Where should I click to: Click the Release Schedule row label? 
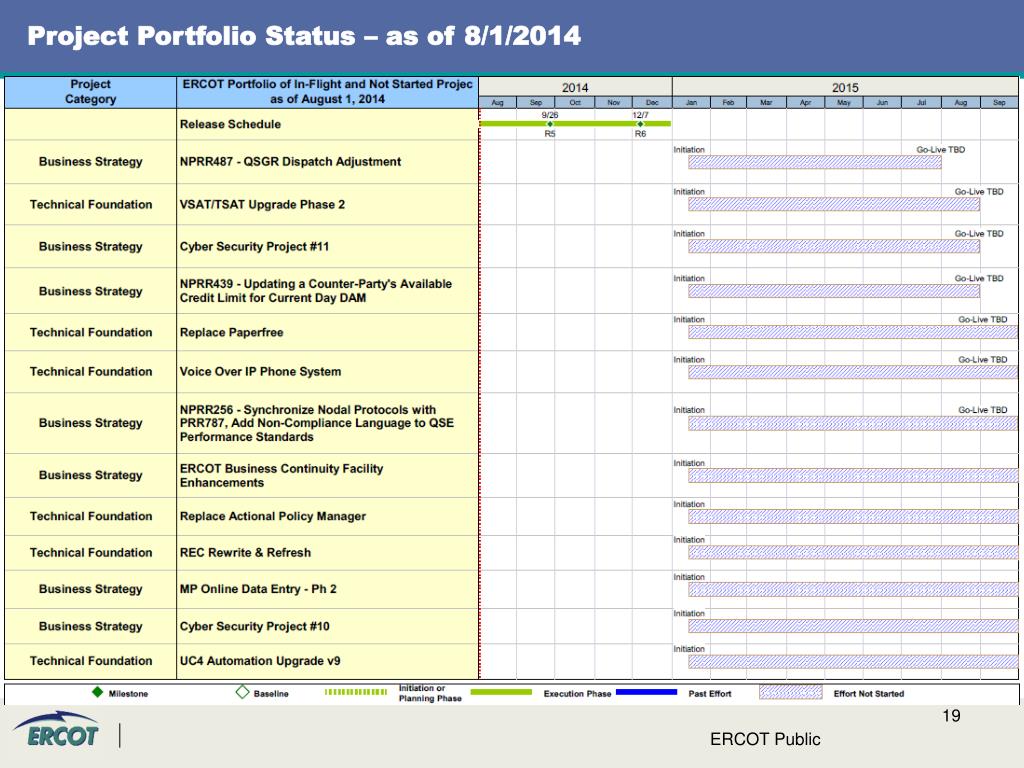pyautogui.click(x=231, y=124)
